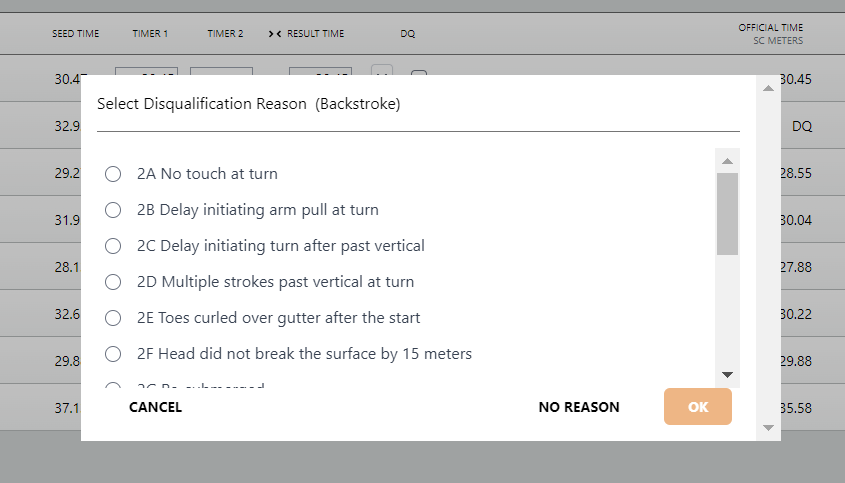
Task: Click the dialog outer scroll down arrow
Action: [x=768, y=428]
